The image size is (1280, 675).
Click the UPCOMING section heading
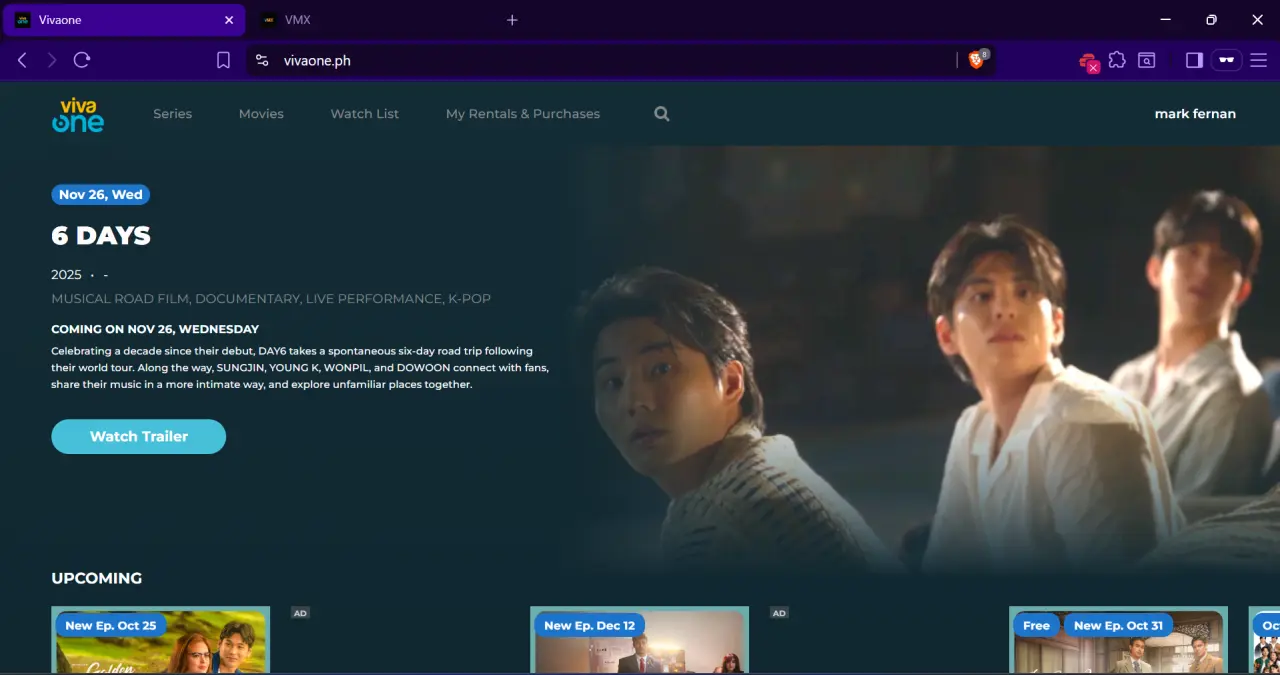[97, 578]
